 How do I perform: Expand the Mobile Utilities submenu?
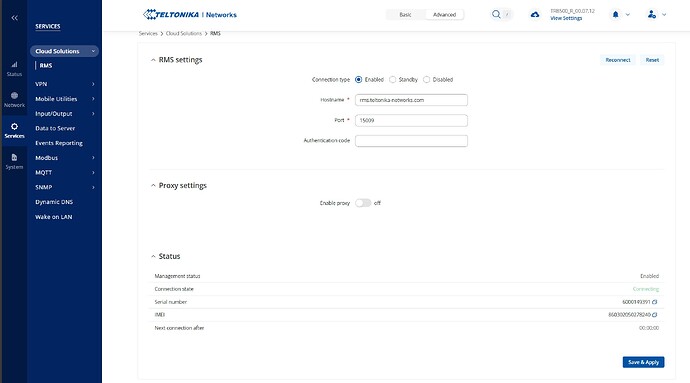[93, 99]
